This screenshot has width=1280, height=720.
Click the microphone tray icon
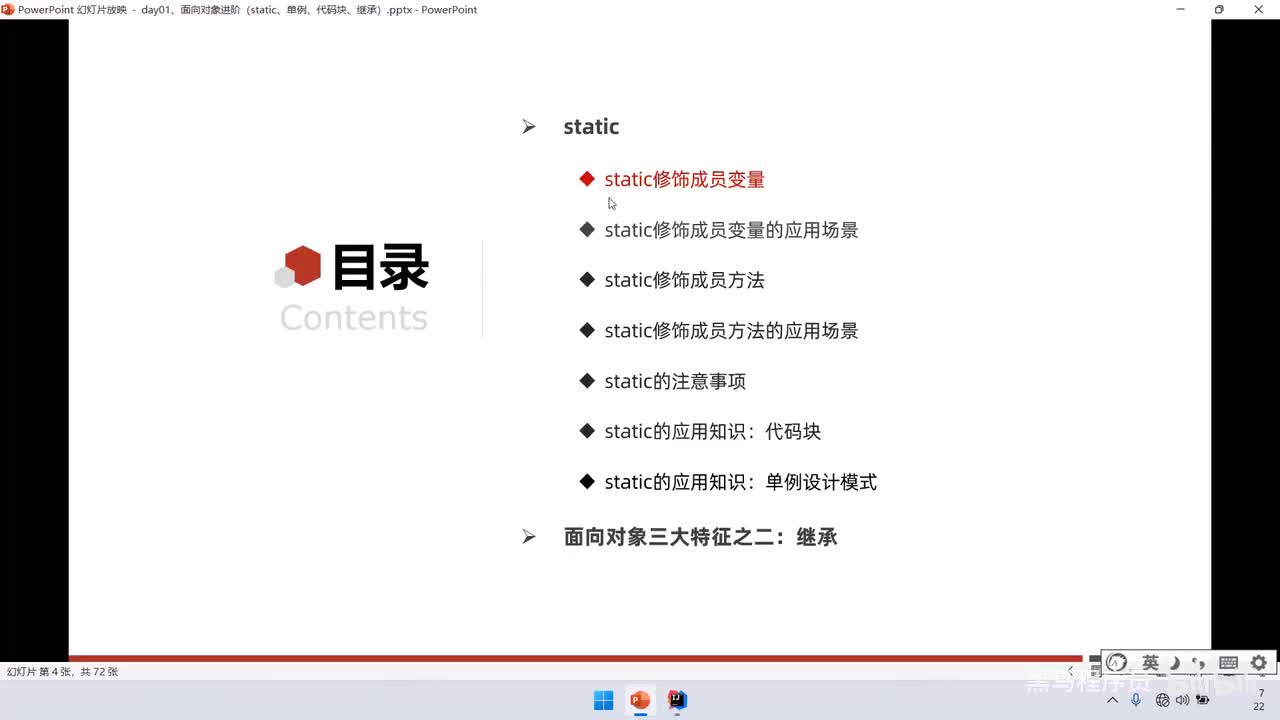point(1136,700)
